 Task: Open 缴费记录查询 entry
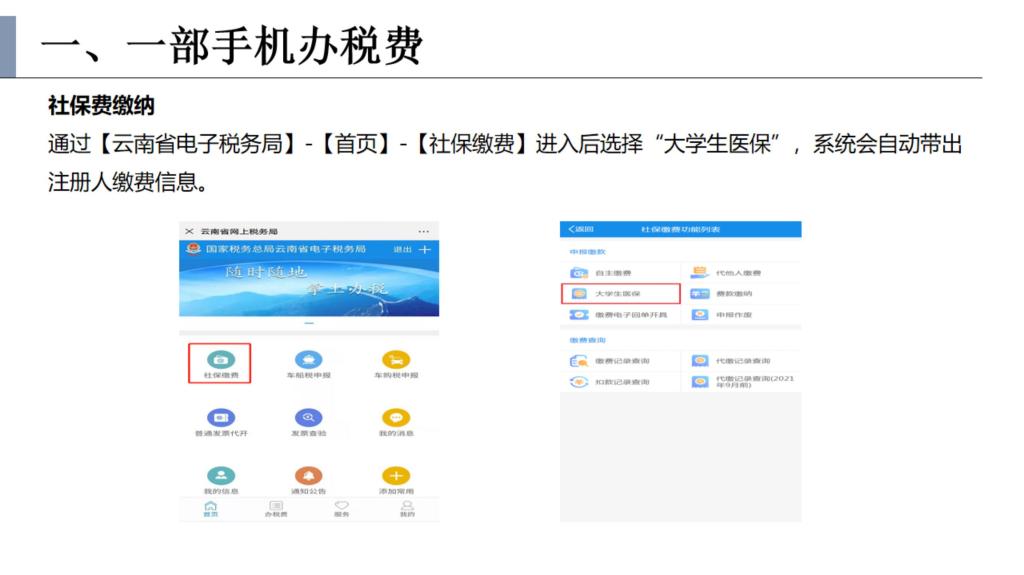pyautogui.click(x=620, y=361)
